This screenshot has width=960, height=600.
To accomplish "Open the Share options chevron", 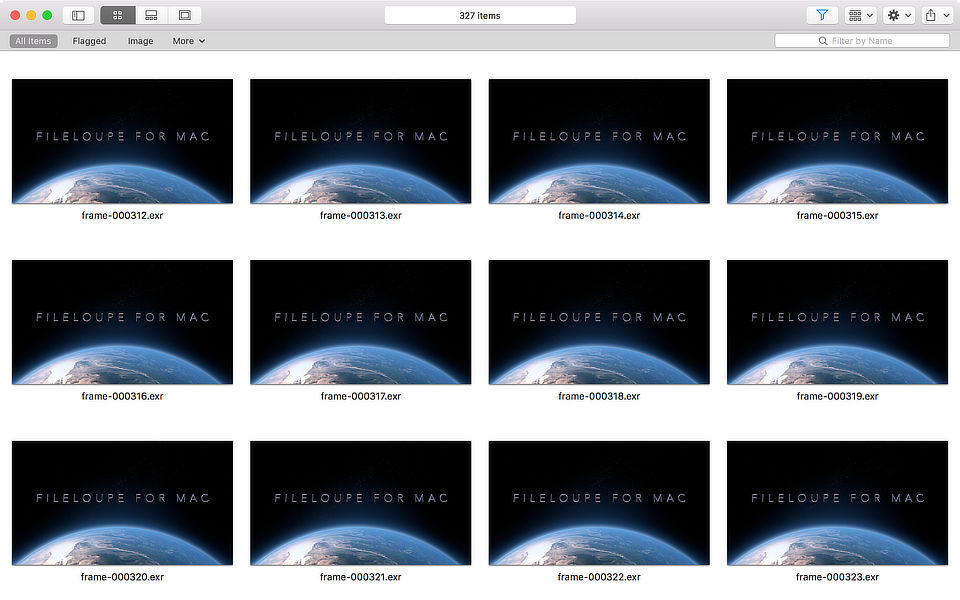I will coord(946,14).
